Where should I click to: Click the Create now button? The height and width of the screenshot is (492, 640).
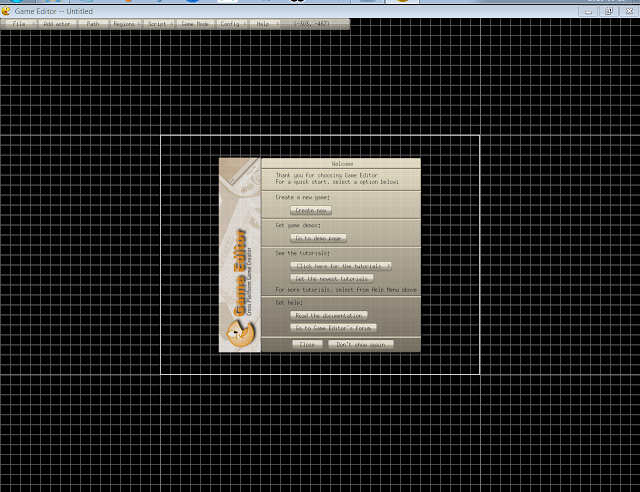click(x=311, y=210)
